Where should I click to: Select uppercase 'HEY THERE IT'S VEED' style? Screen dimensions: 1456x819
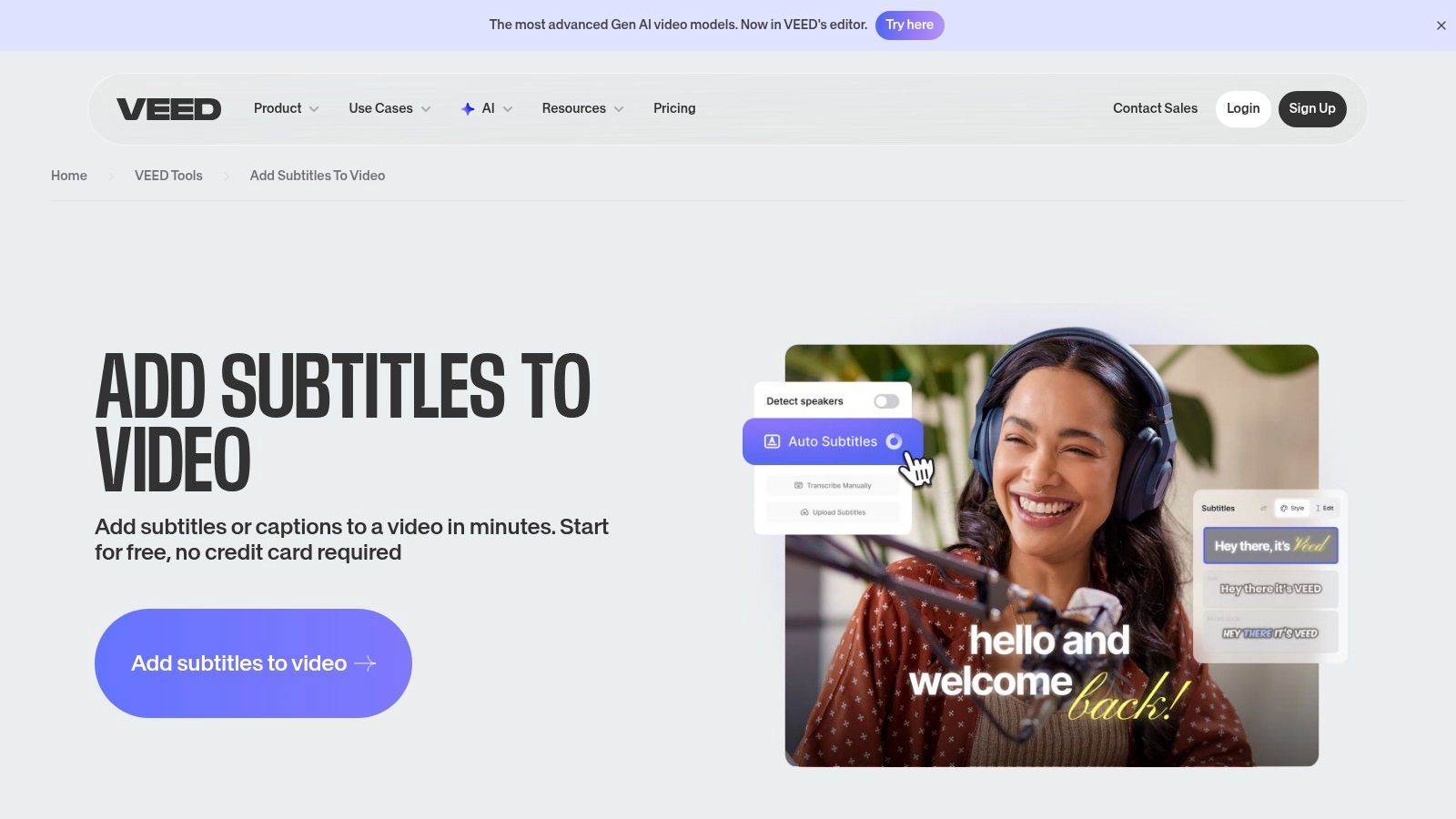tap(1270, 632)
